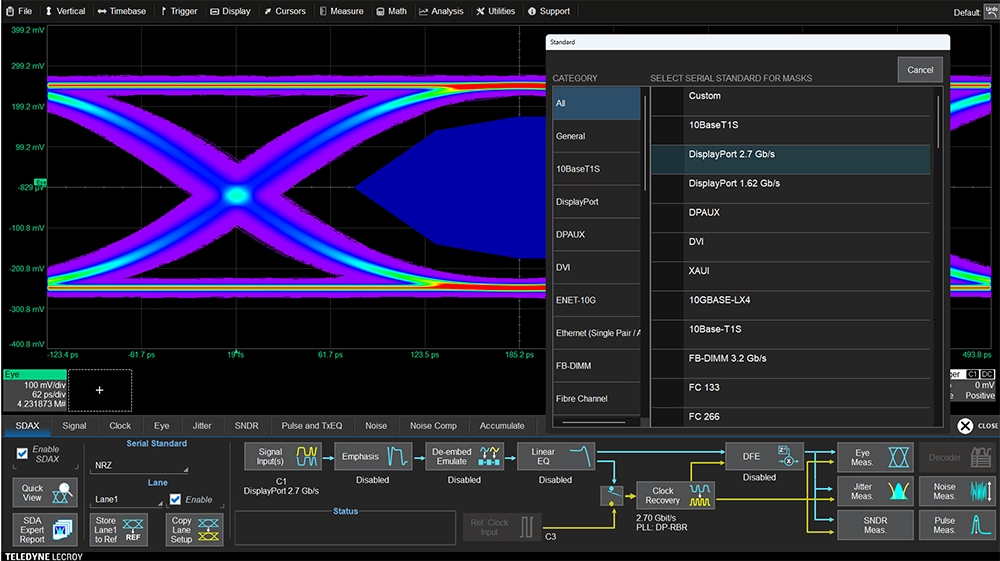The image size is (1000, 561).
Task: Choose FB-DIMM 3.2 Gb/s standard
Action: click(790, 364)
